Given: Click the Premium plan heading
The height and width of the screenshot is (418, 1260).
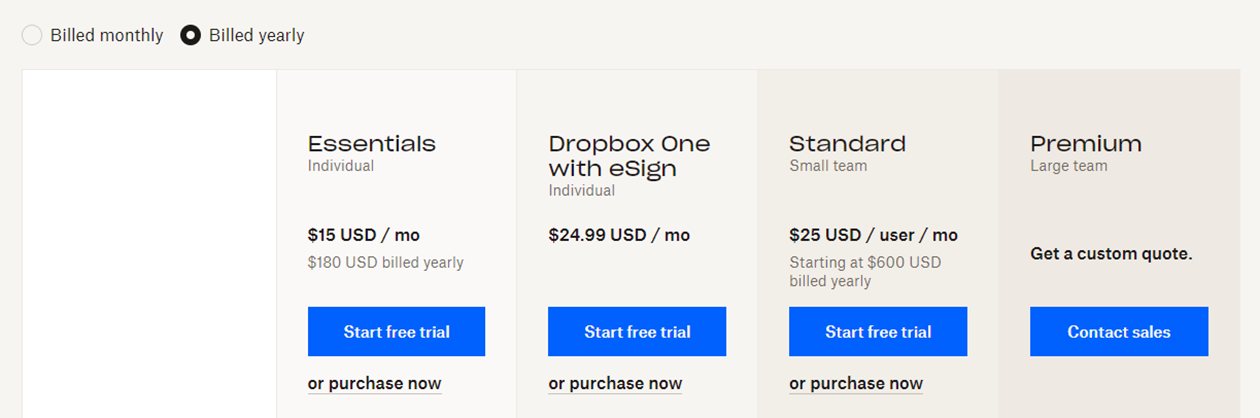Looking at the screenshot, I should pos(1086,143).
